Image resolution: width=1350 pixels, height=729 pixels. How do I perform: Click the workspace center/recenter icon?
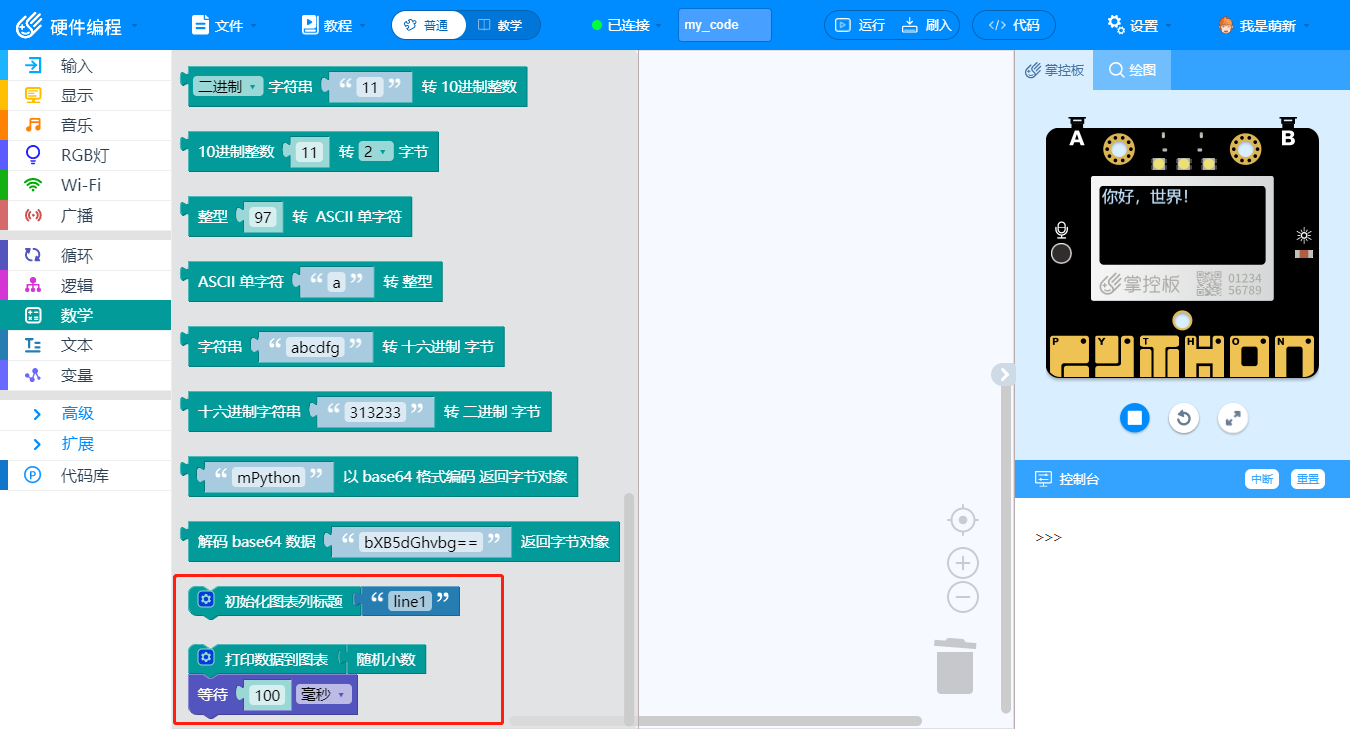coord(962,520)
